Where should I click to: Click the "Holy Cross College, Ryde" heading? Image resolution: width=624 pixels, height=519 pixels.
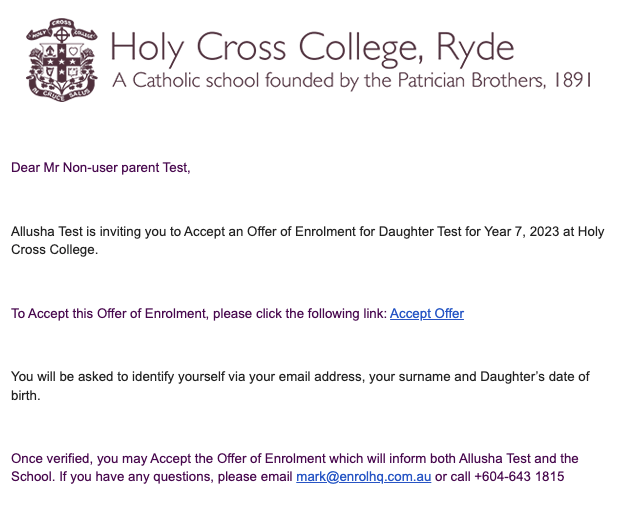[x=312, y=45]
